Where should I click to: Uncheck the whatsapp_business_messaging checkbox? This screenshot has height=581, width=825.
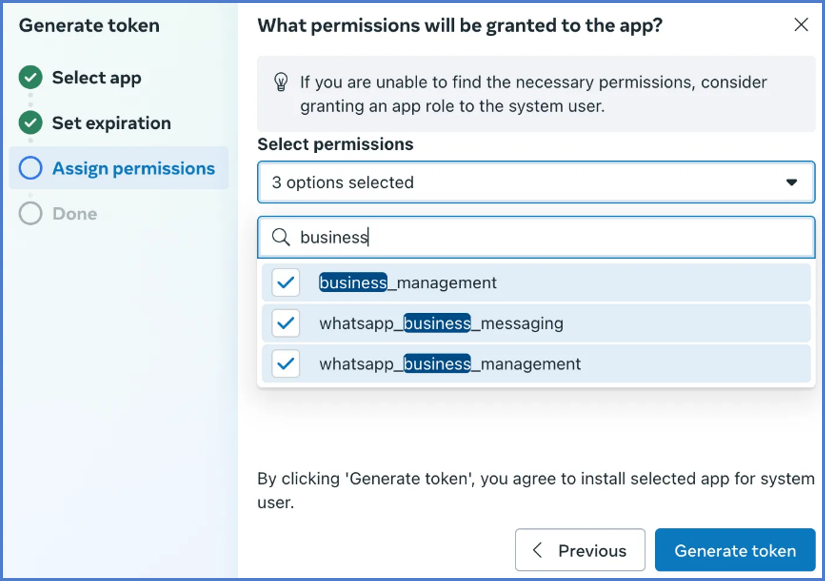(x=286, y=323)
